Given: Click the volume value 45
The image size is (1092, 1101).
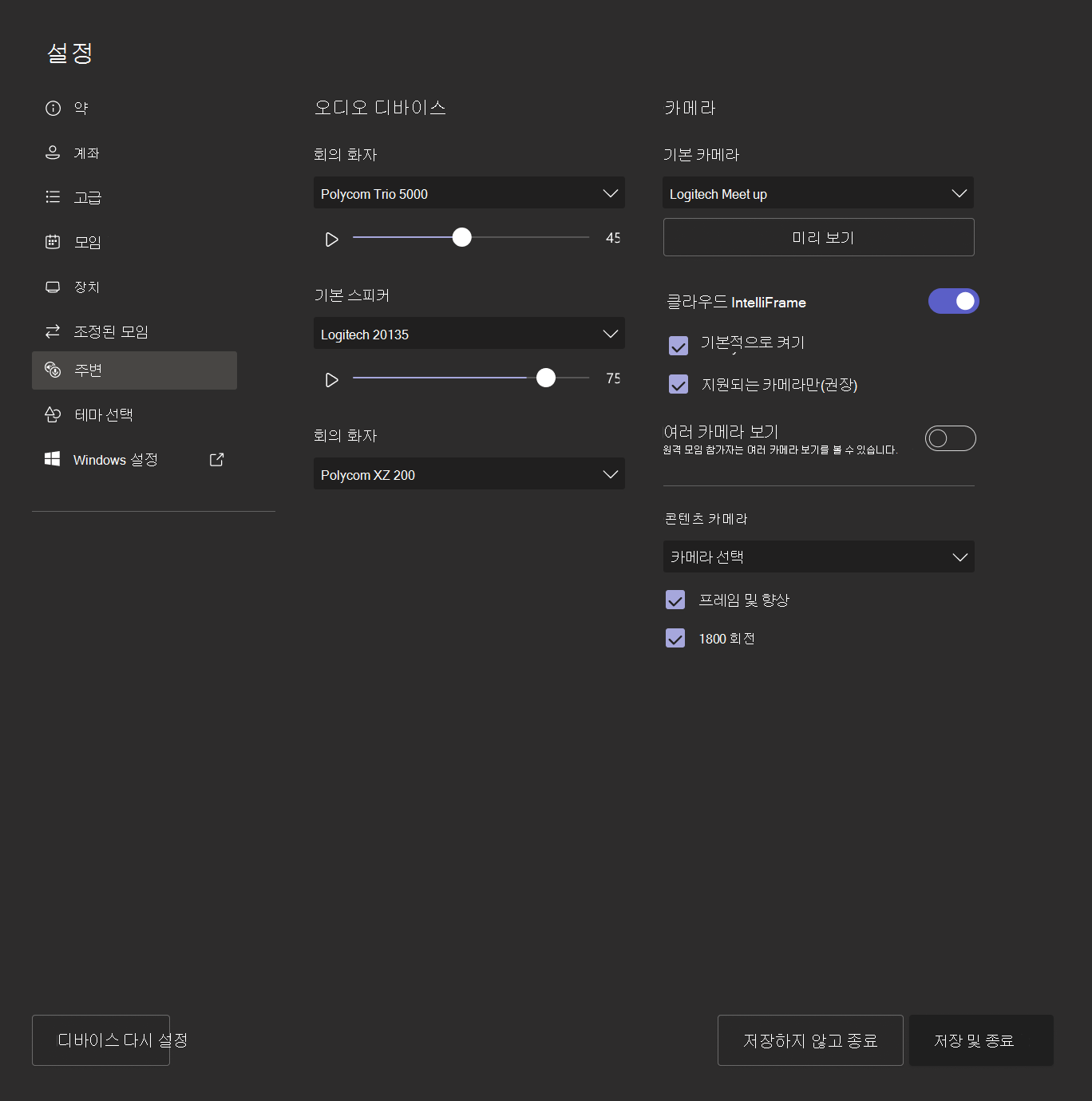Looking at the screenshot, I should (x=613, y=238).
